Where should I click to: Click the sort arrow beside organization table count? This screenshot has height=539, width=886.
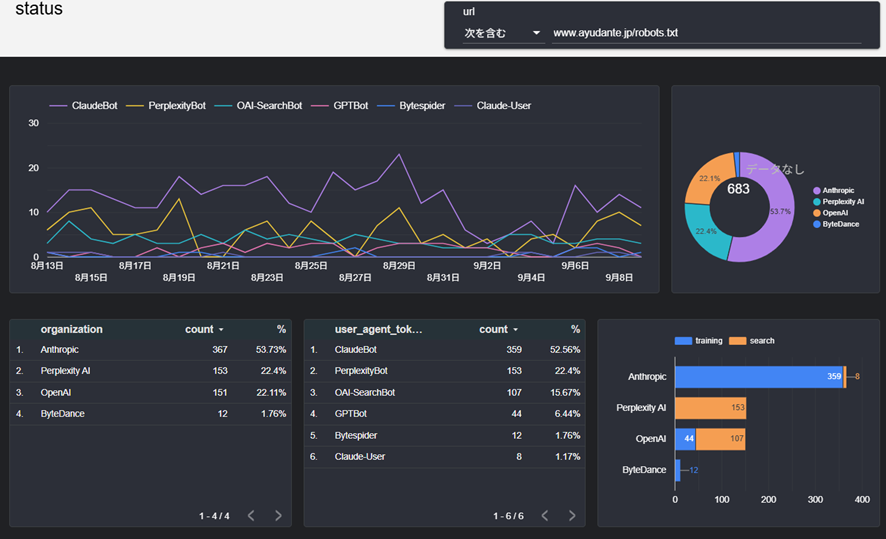[221, 330]
